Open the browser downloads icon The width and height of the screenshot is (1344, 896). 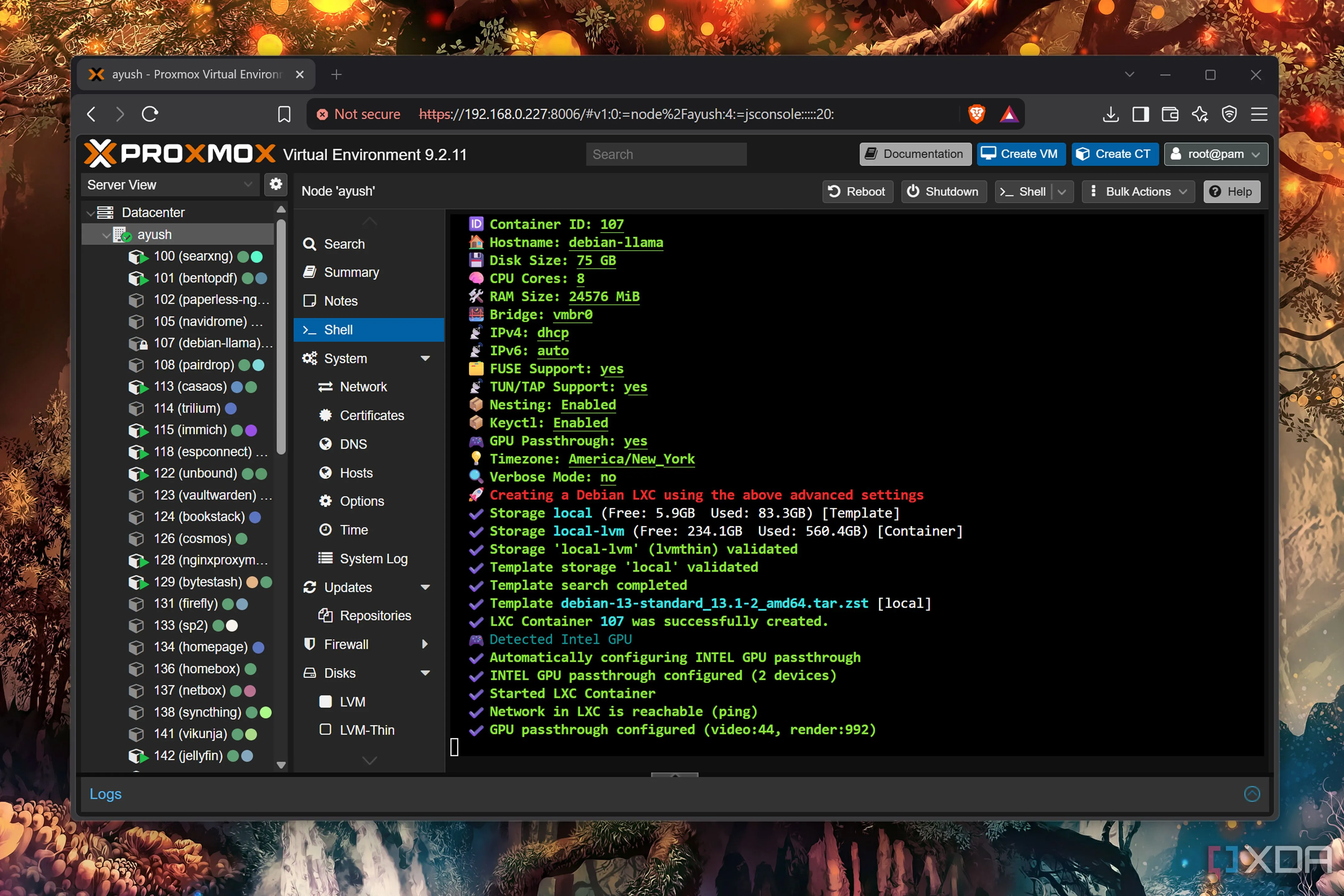(x=1110, y=114)
